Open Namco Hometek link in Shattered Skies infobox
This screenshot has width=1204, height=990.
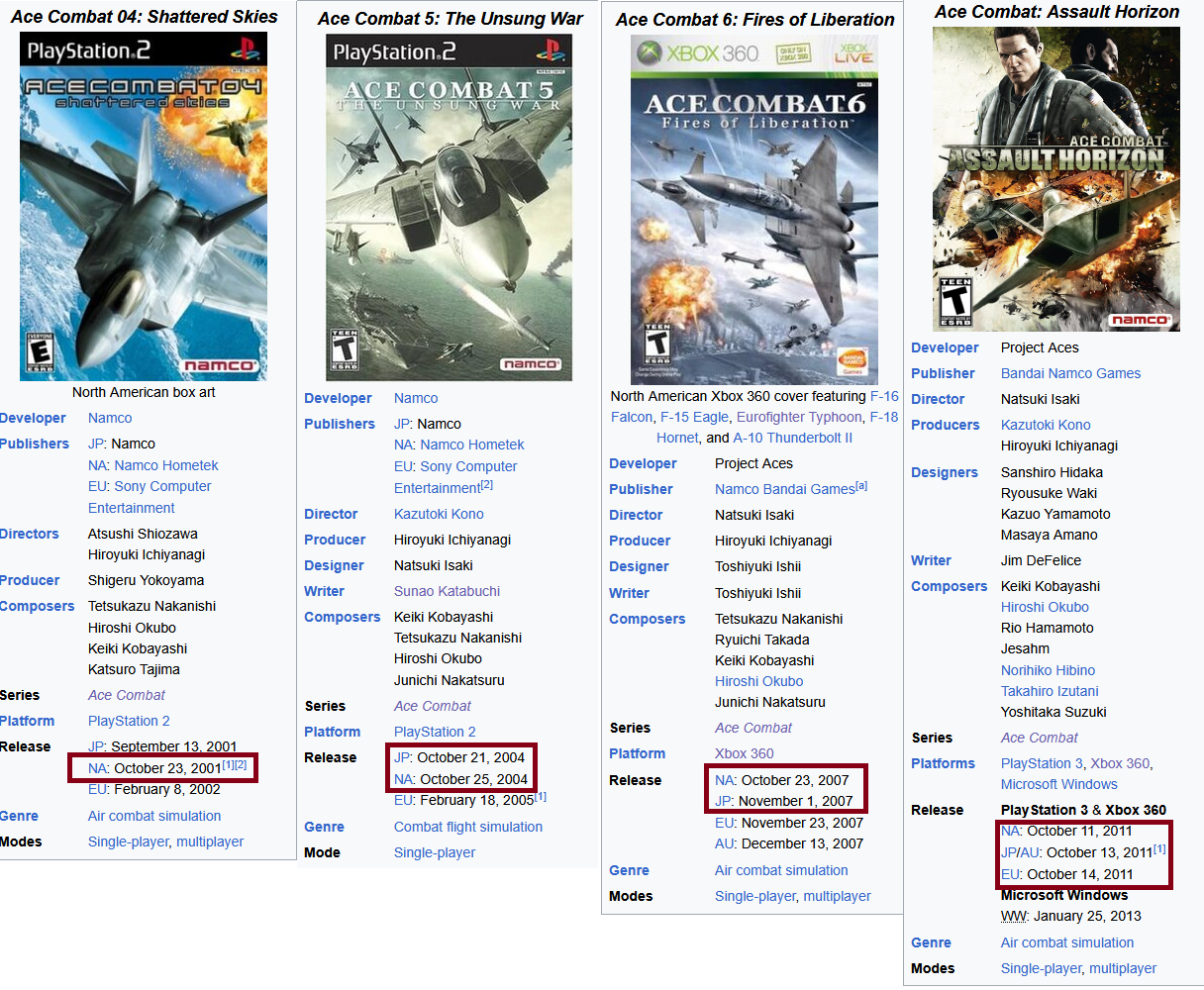tap(166, 465)
